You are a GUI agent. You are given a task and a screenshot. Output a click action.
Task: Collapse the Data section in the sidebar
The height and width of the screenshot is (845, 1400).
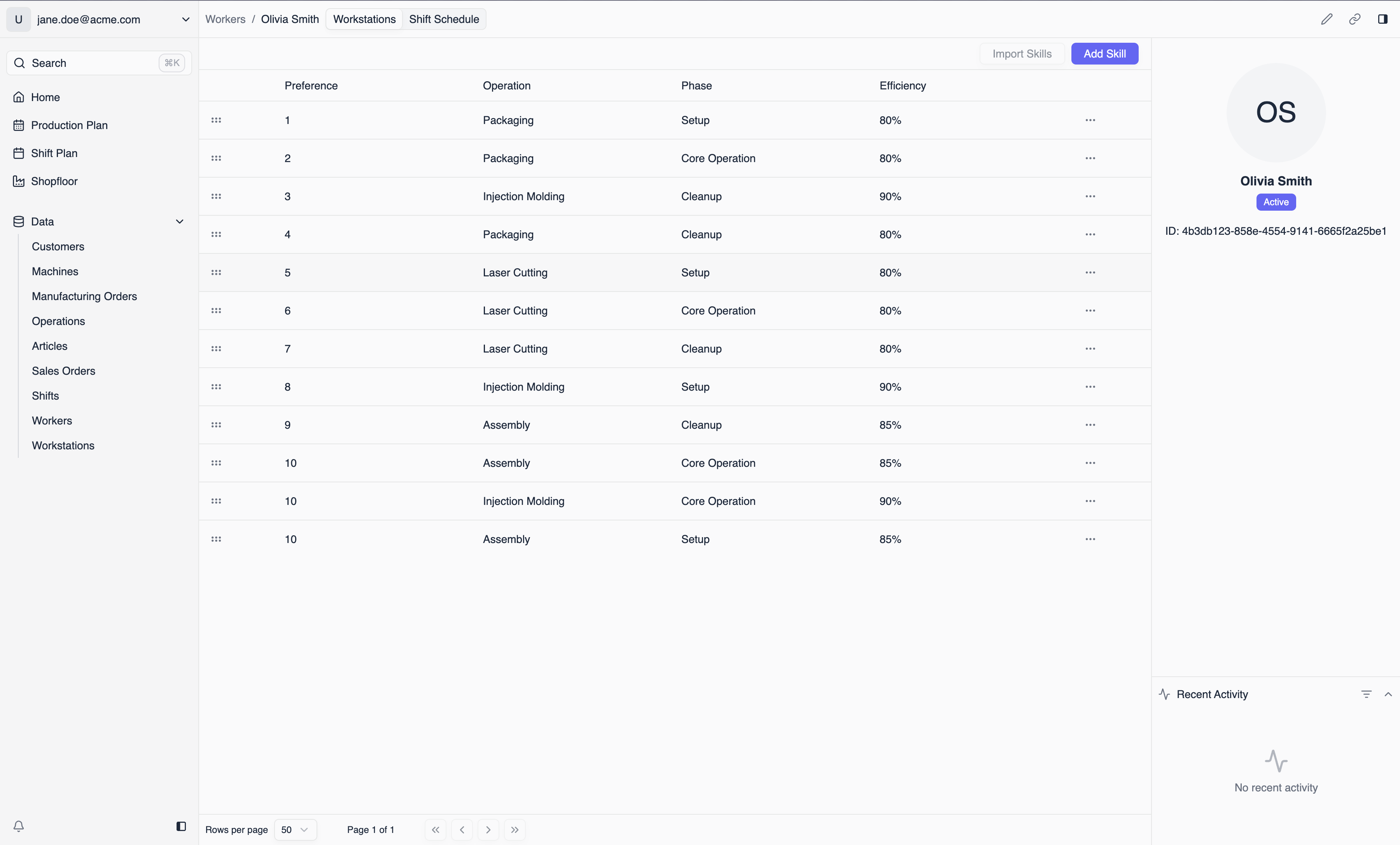(180, 222)
